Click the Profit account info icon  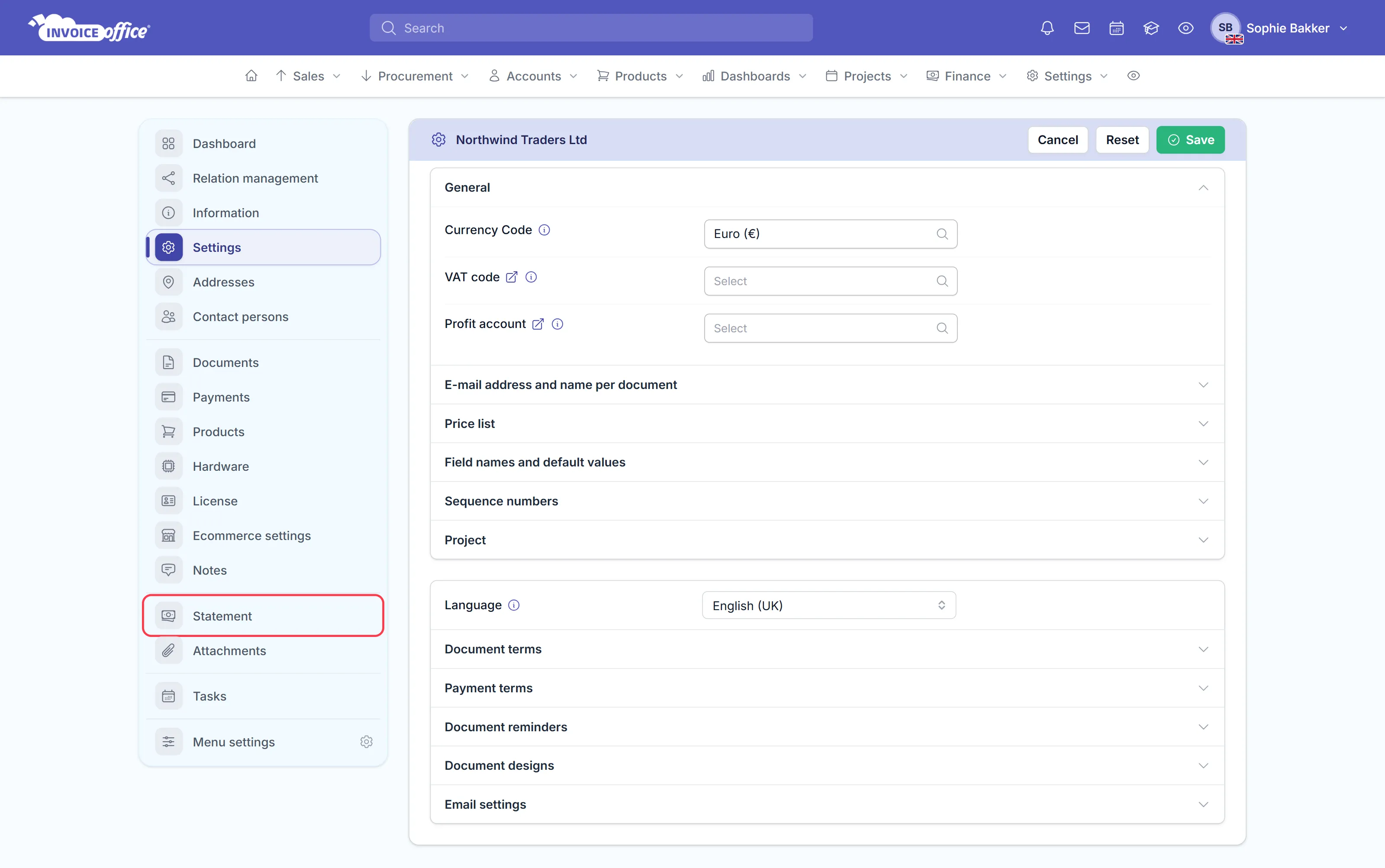point(557,325)
